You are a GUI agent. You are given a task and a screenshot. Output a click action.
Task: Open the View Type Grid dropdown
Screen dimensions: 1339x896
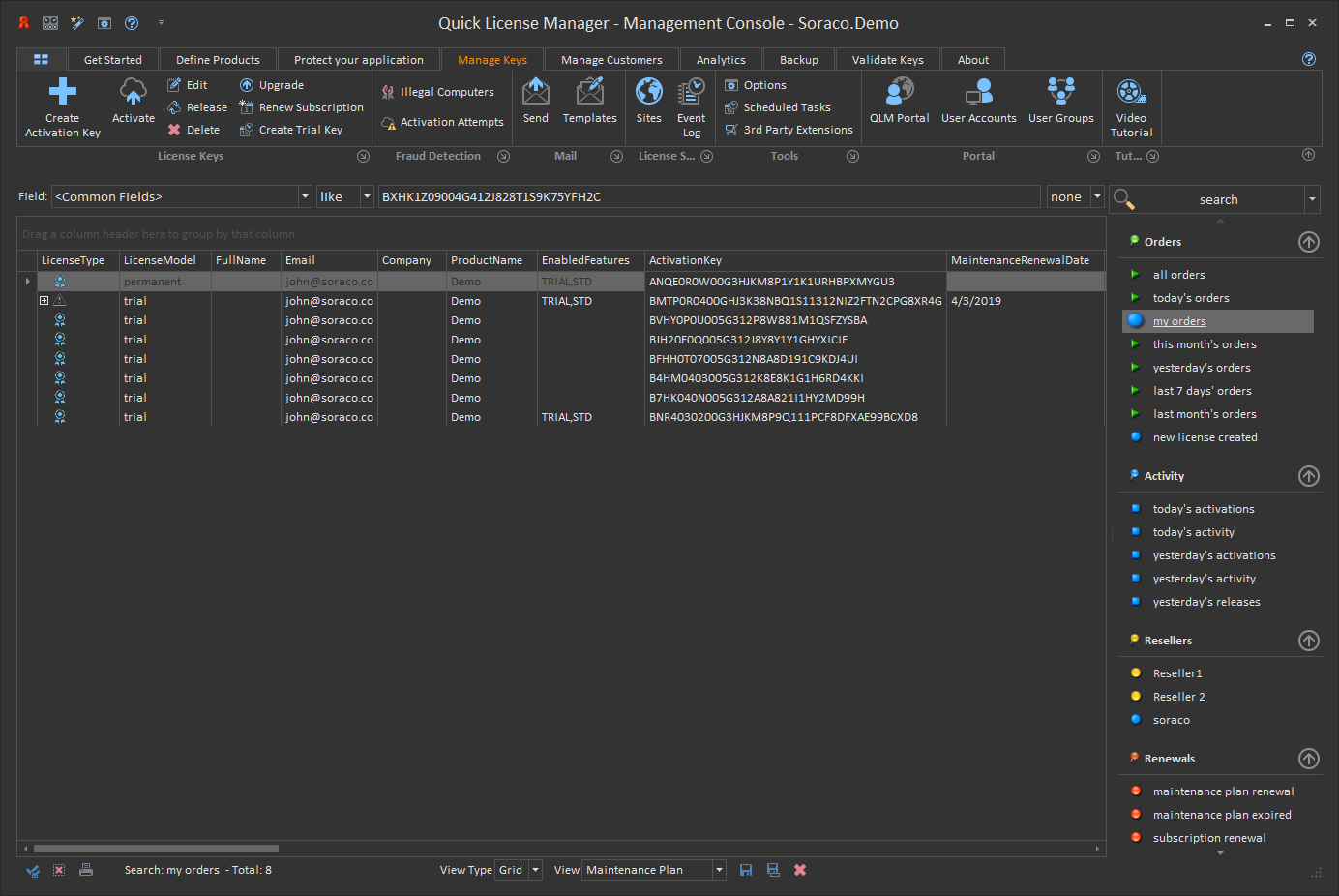tap(535, 870)
